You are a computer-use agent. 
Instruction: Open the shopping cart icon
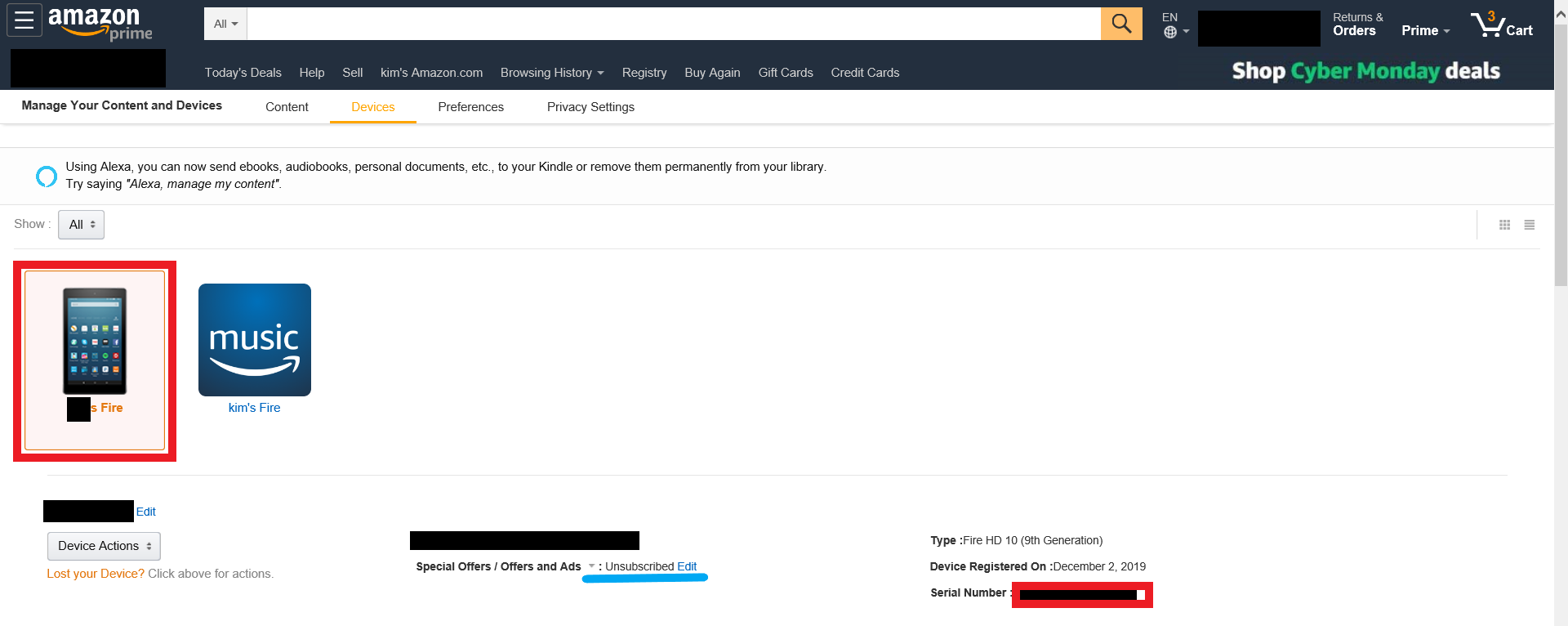point(1502,24)
